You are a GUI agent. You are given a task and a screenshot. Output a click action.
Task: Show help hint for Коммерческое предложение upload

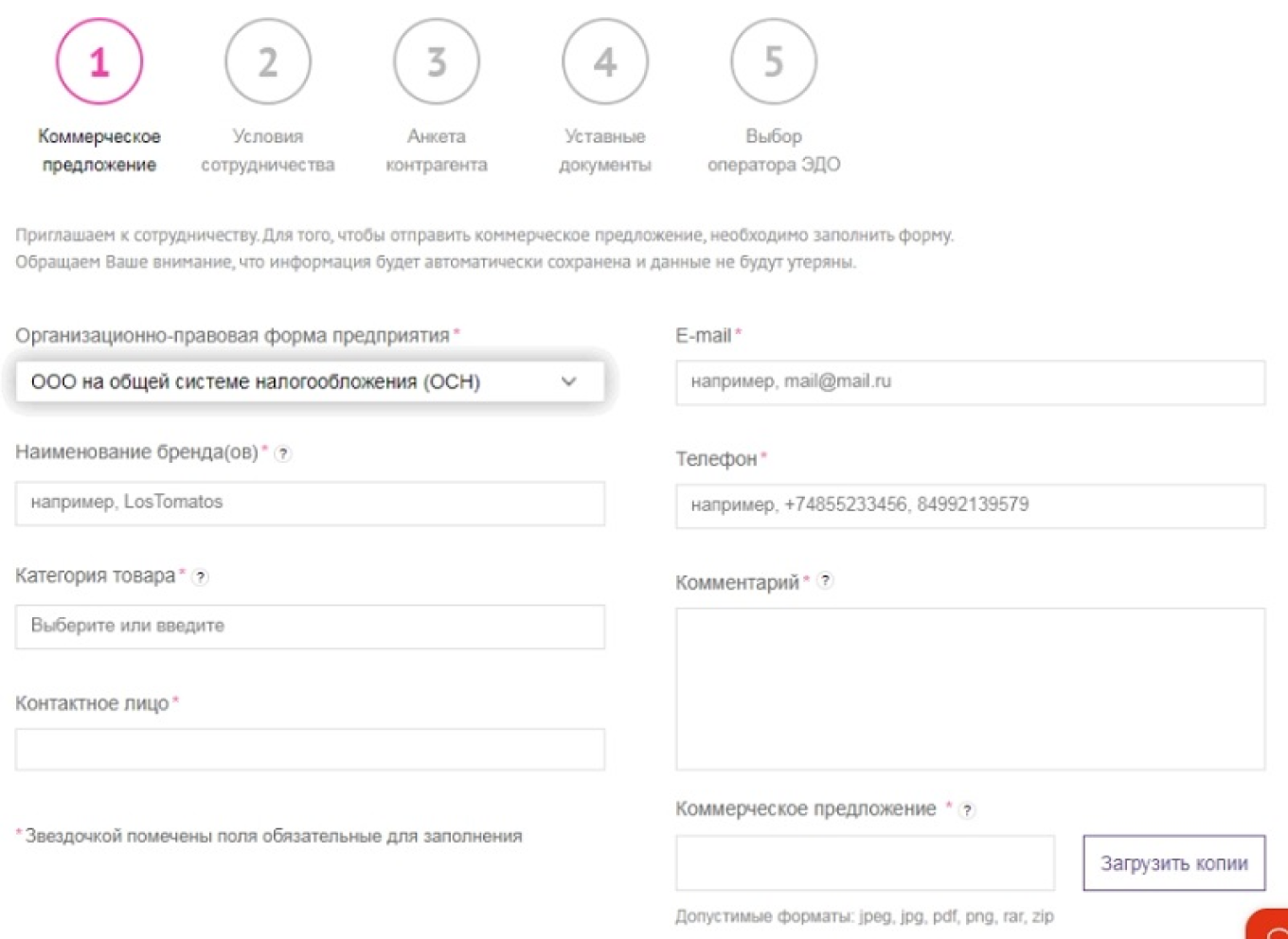(x=967, y=810)
